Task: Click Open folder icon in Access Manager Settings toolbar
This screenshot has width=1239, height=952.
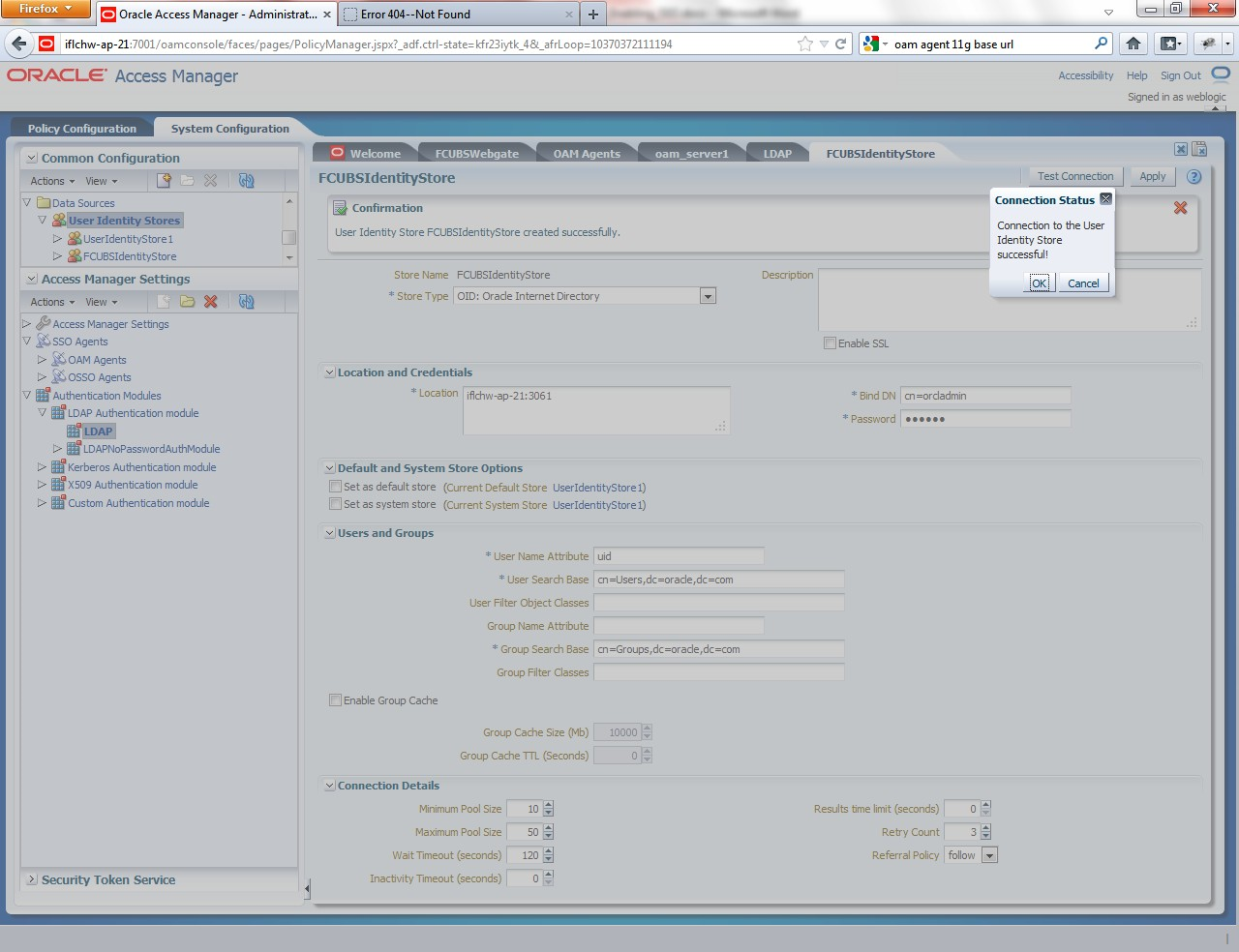Action: tap(187, 301)
